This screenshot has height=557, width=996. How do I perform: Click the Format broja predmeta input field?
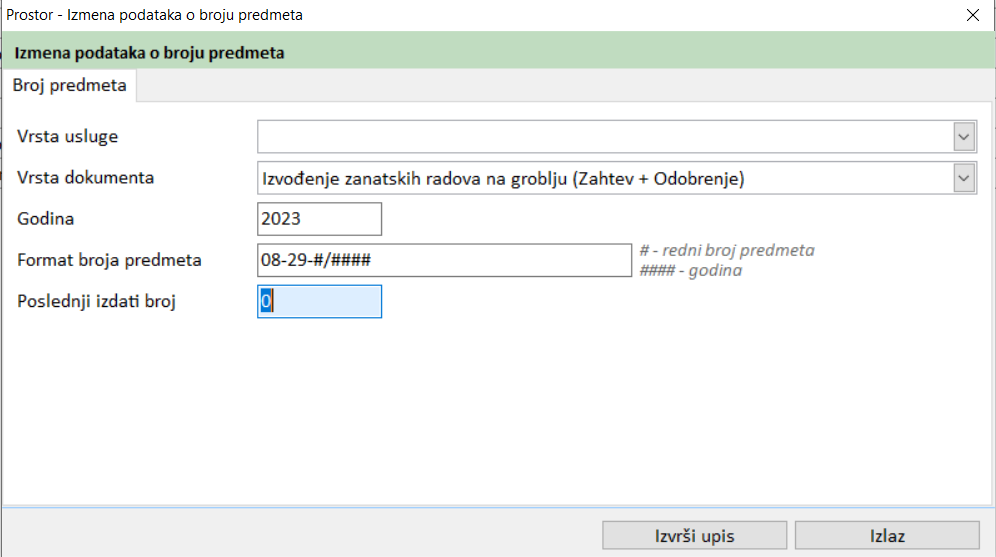(x=444, y=260)
